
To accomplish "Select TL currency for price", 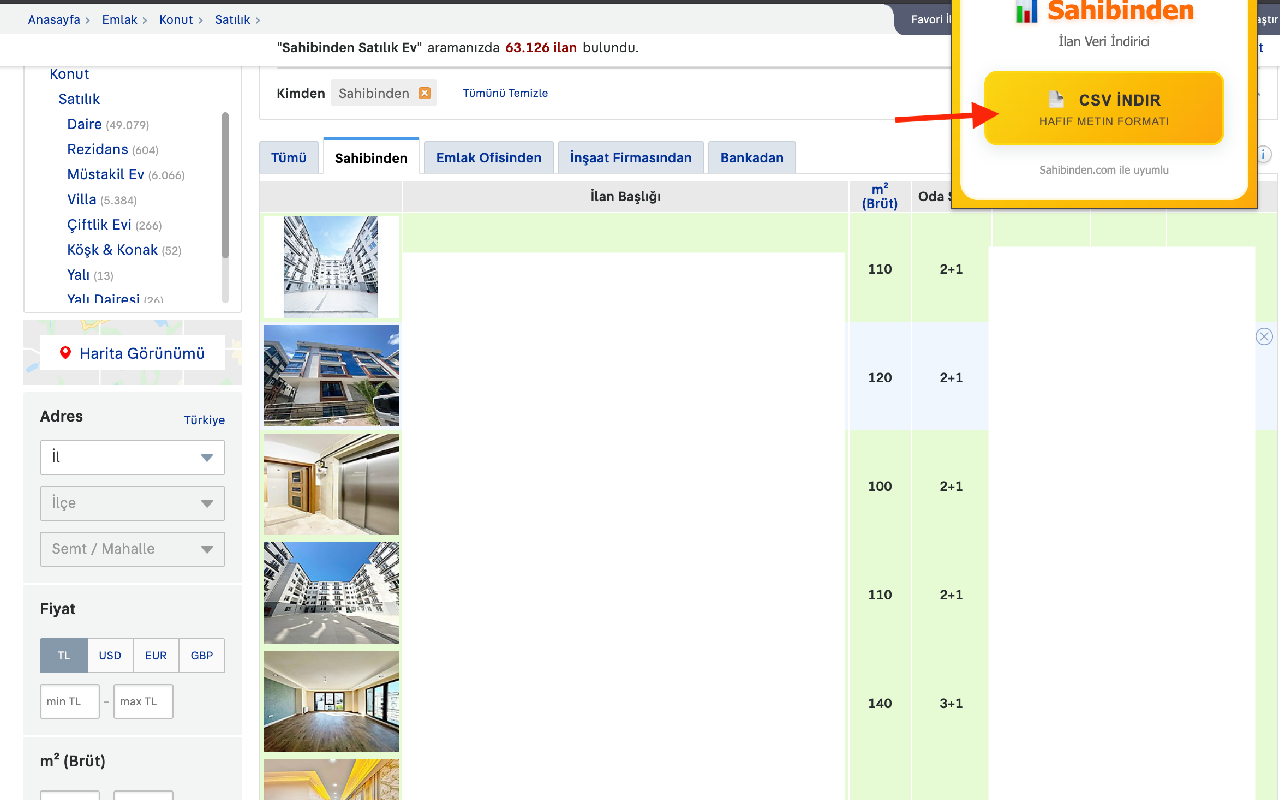I will pos(64,656).
